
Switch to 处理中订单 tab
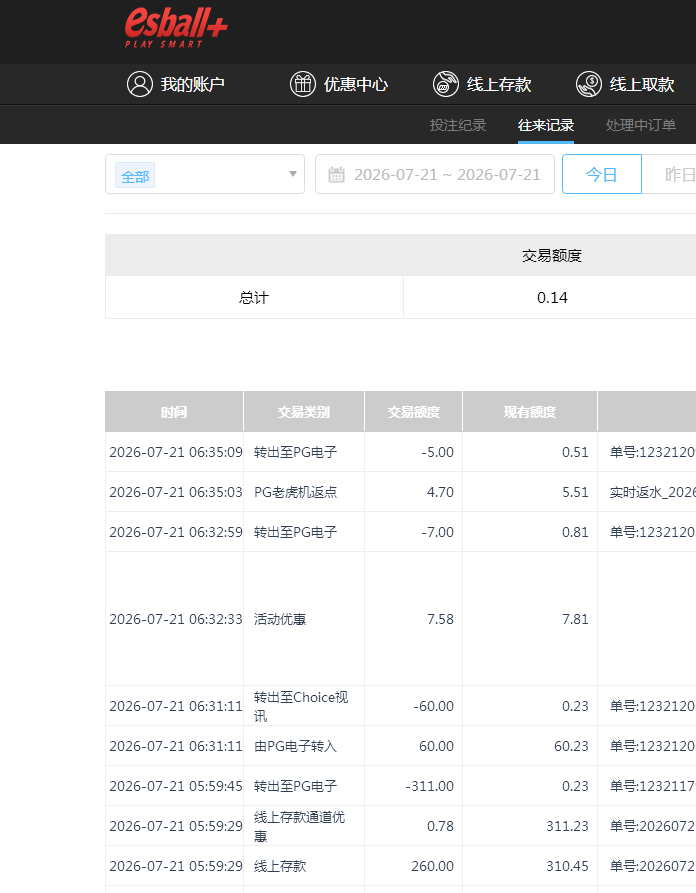[641, 125]
